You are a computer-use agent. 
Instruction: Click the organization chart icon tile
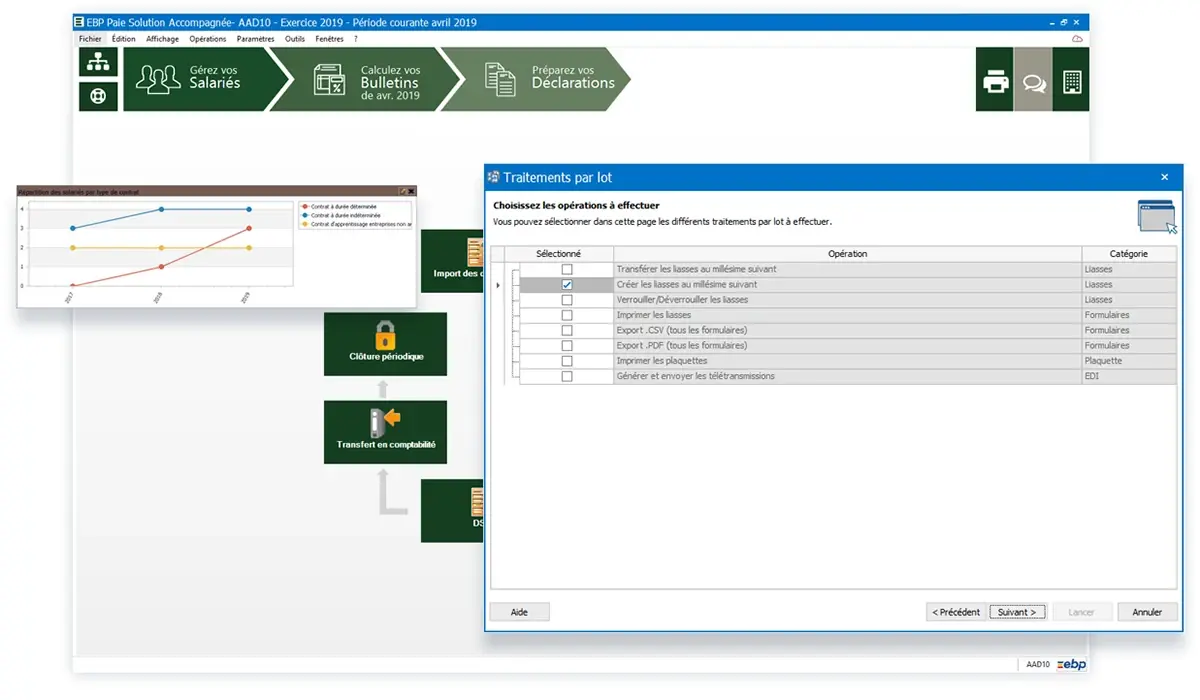click(98, 62)
